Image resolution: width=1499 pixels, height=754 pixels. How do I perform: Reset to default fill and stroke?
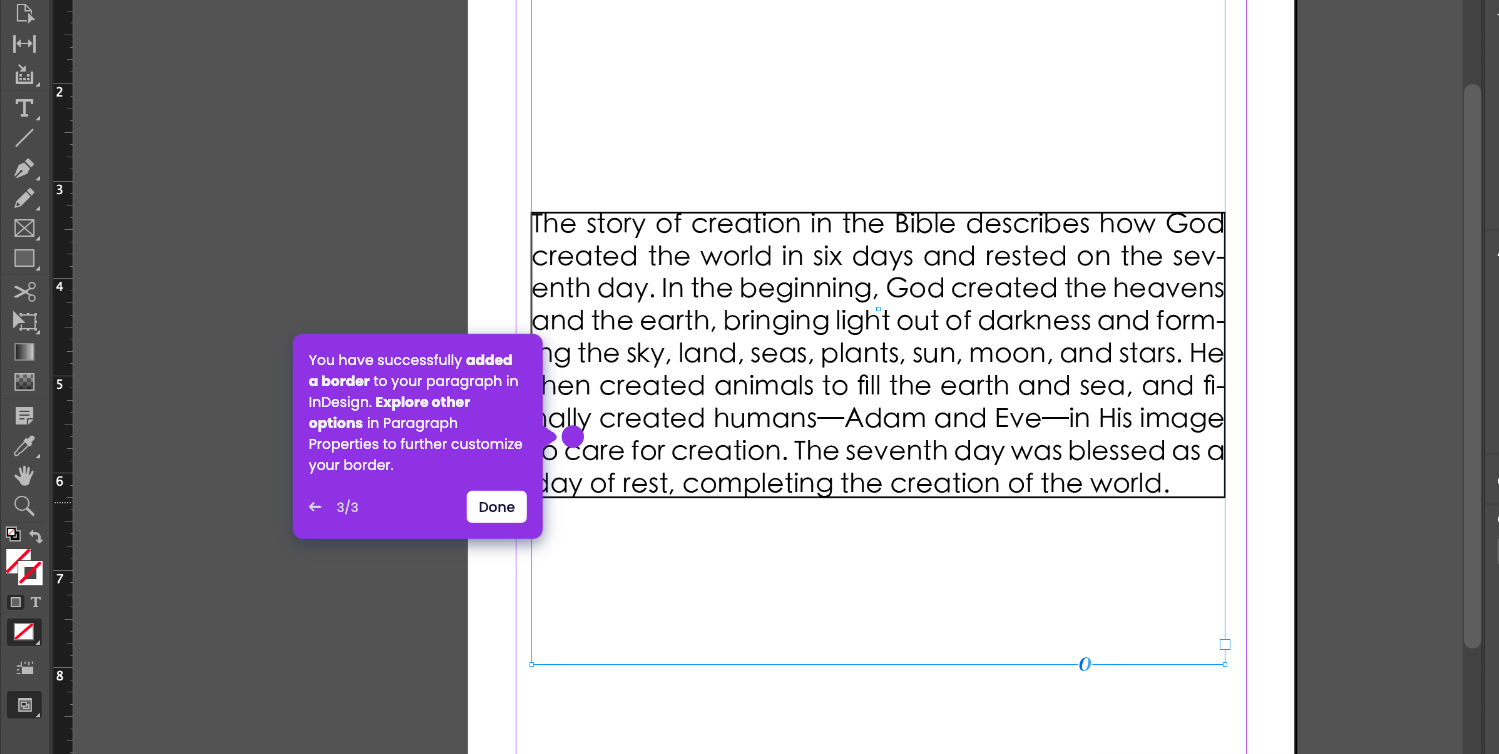(x=13, y=534)
